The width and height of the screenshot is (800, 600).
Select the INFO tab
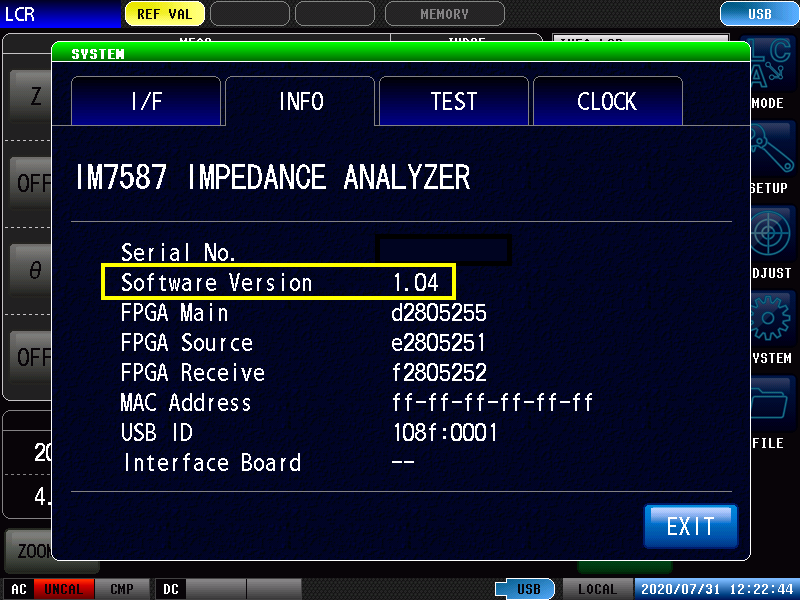(x=300, y=101)
